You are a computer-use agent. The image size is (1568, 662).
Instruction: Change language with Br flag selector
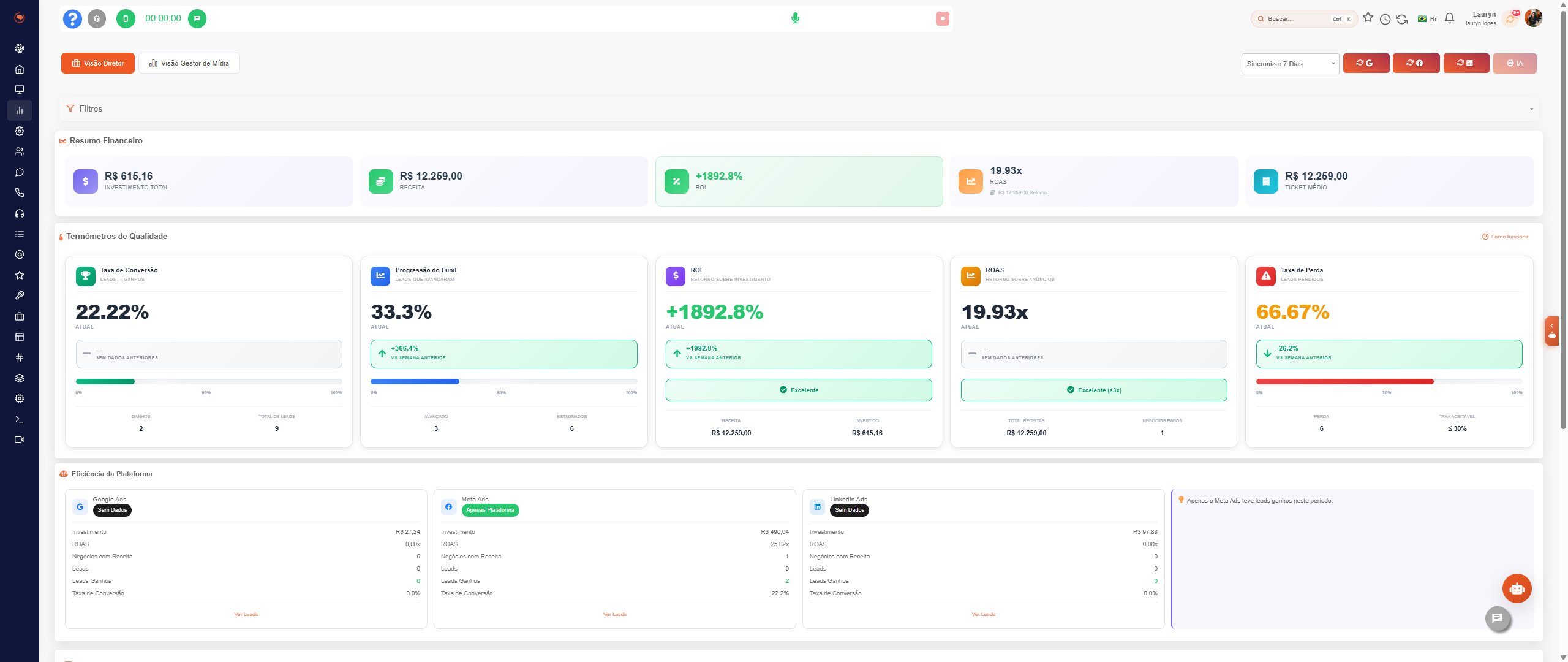tap(1427, 19)
